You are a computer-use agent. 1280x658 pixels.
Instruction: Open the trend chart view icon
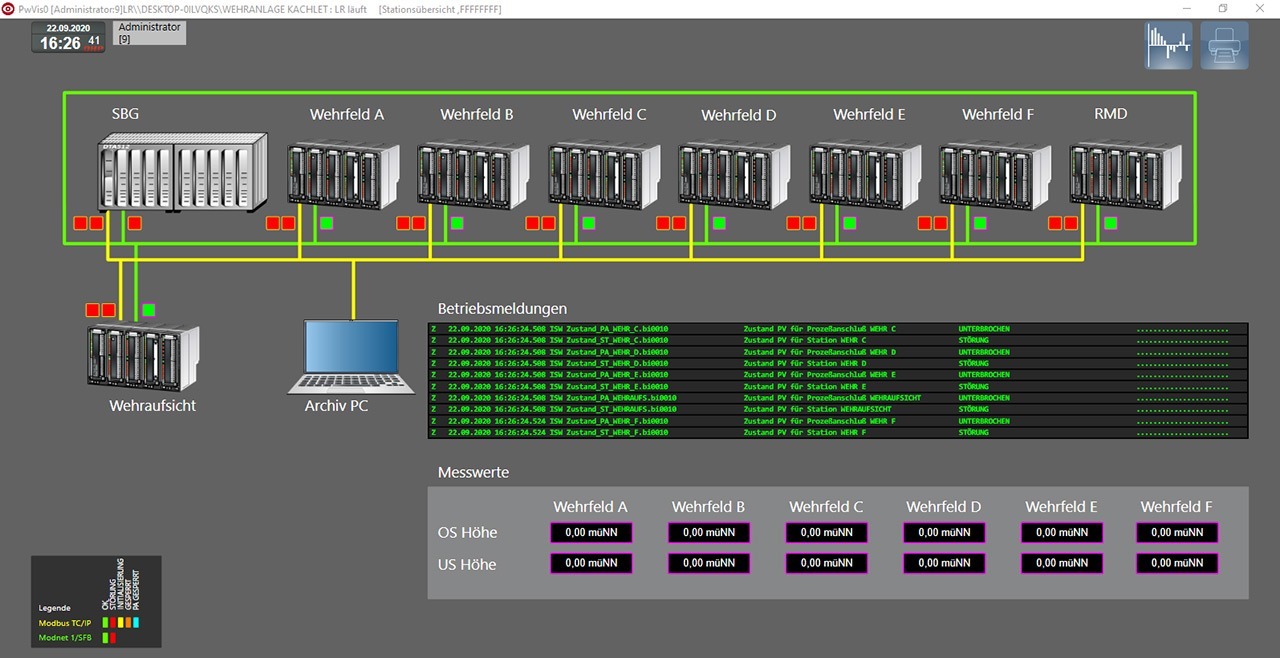coord(1168,46)
